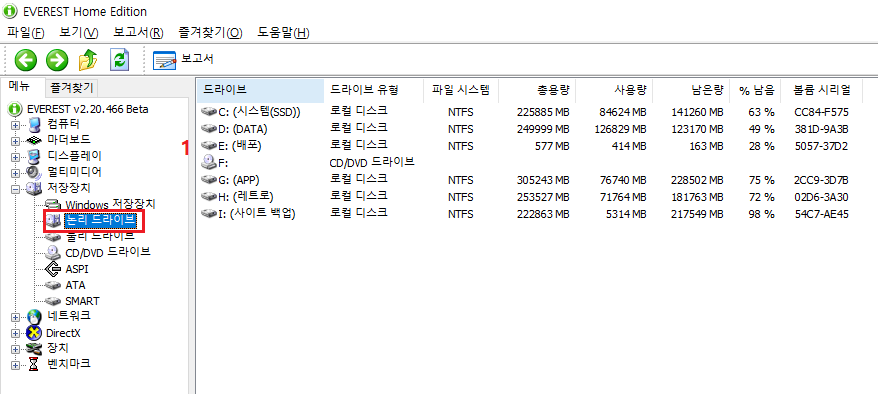Switch to the 메뉴 tab
Viewport: 878px width, 394px height.
tap(20, 87)
